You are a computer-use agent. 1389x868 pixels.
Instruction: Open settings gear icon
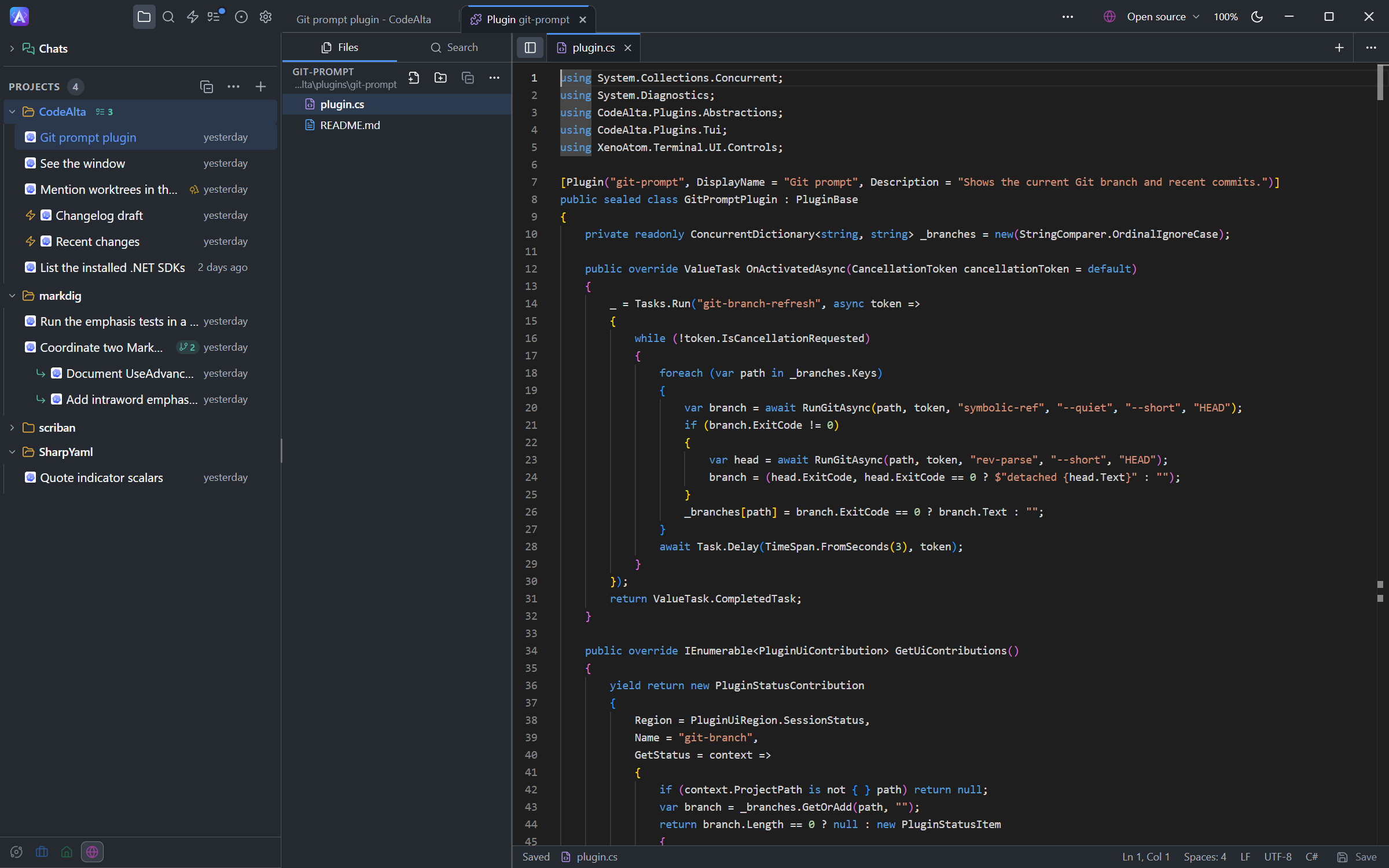pos(266,17)
